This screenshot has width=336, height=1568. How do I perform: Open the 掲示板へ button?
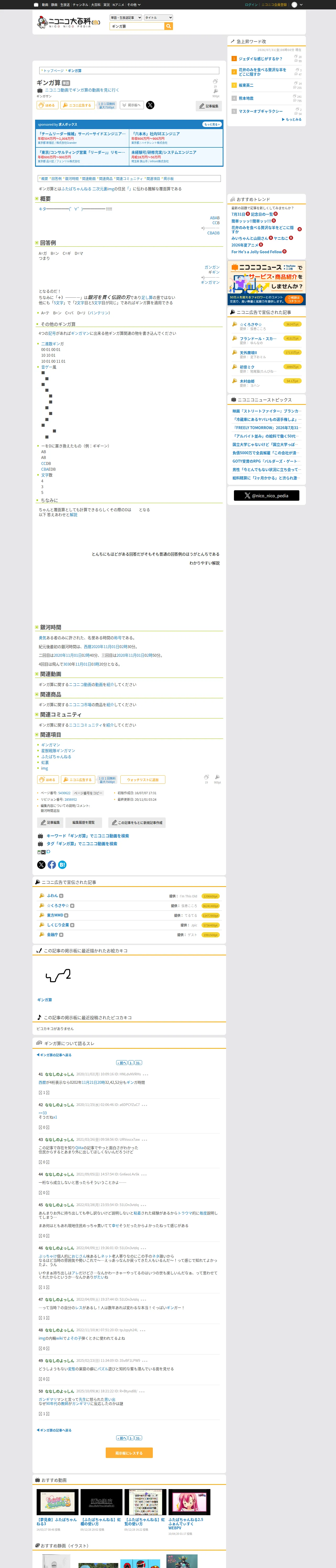(x=132, y=105)
